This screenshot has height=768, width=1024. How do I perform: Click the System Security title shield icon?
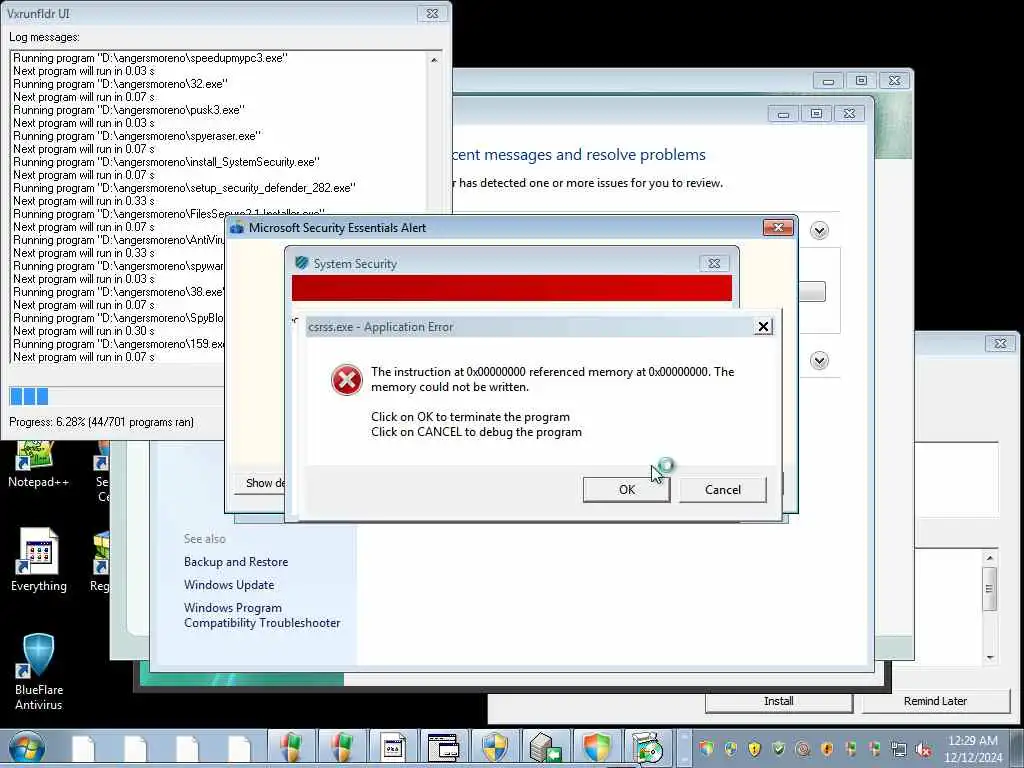(x=301, y=263)
